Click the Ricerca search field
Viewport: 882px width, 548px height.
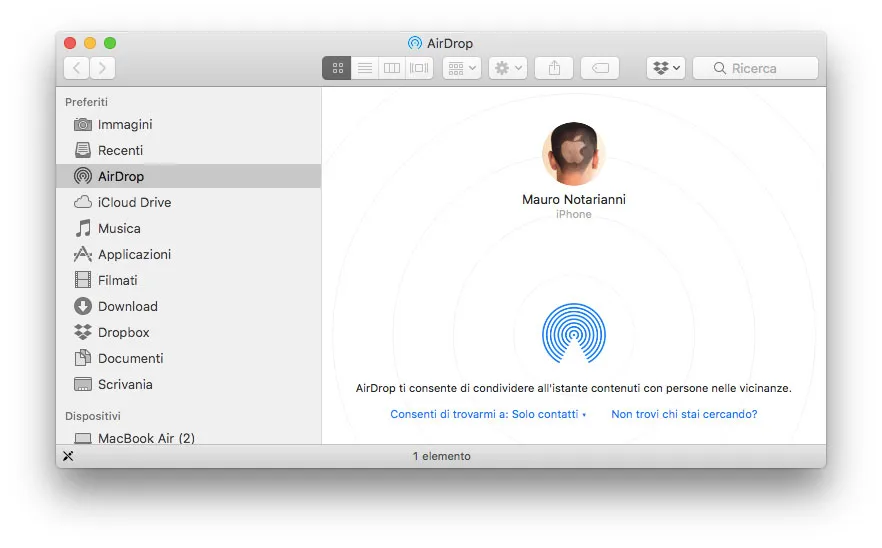click(x=755, y=68)
